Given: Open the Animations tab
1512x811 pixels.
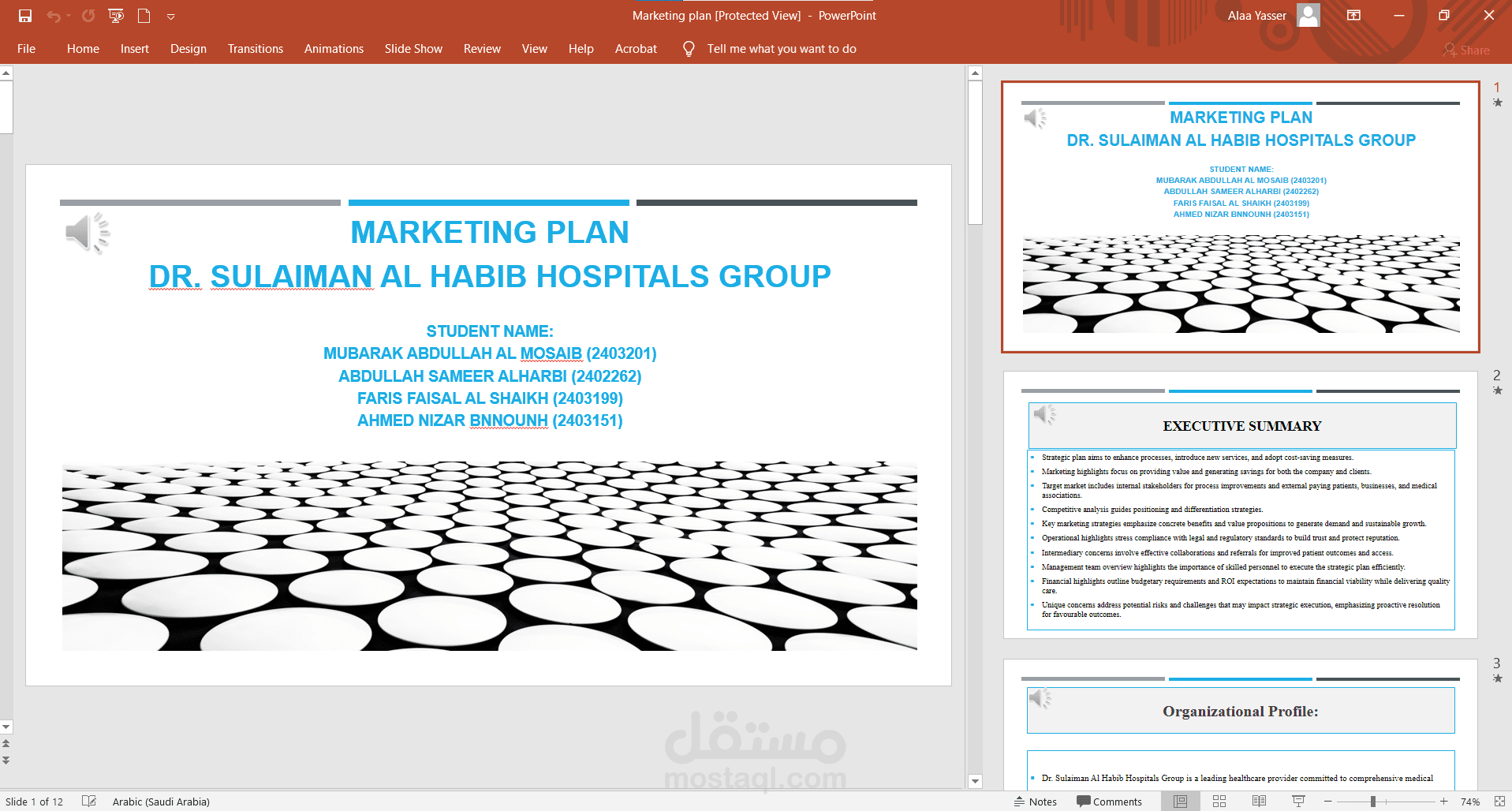Looking at the screenshot, I should (x=334, y=49).
